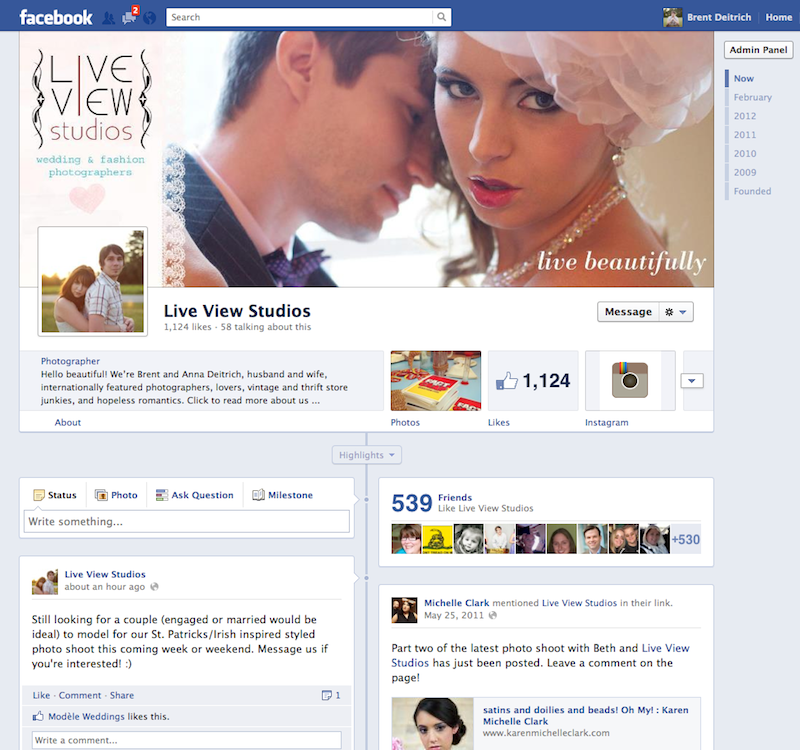Click the Live View Studios post avatar

(45, 582)
